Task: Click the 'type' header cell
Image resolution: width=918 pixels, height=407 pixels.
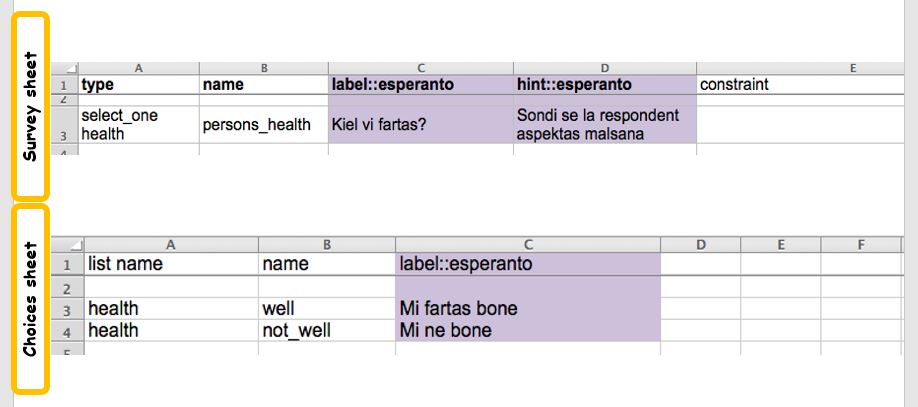Action: coord(139,85)
